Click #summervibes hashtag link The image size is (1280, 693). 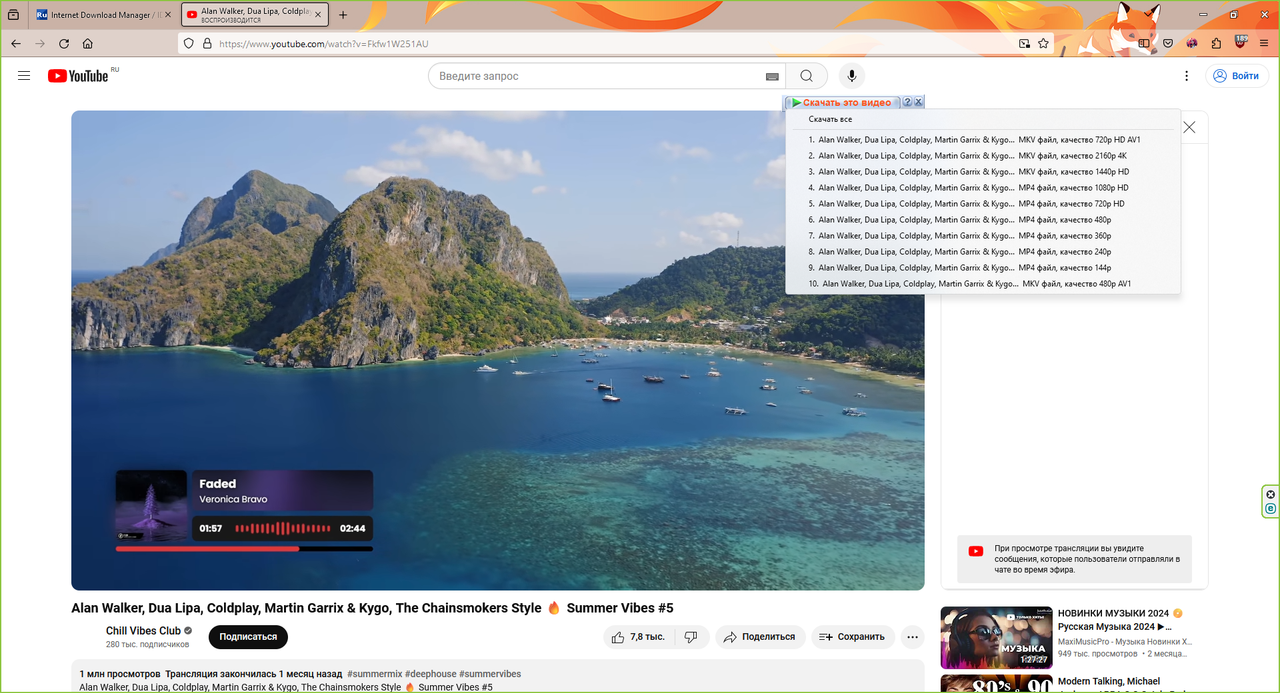(490, 674)
